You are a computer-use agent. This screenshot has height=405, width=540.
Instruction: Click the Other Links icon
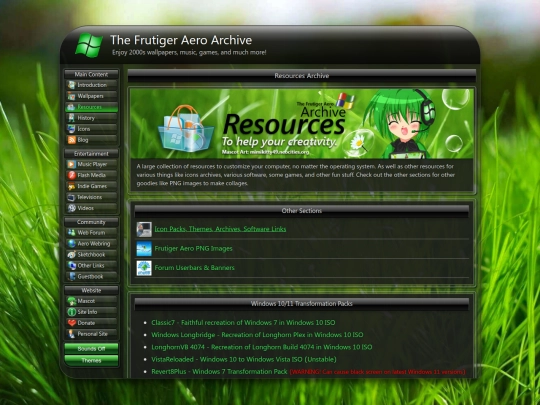coord(71,266)
